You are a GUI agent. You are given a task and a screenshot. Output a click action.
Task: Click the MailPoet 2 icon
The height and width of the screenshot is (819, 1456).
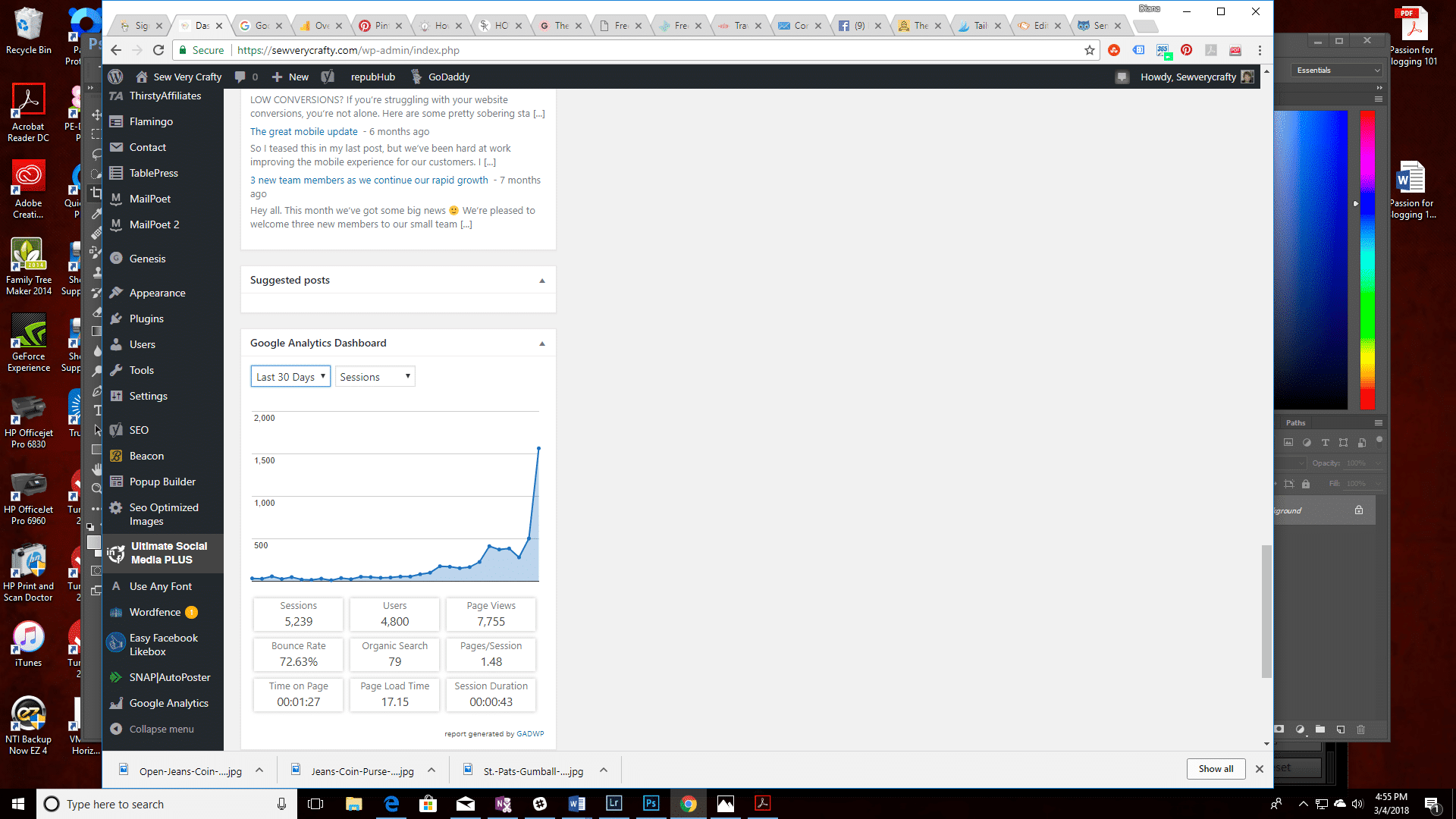point(116,224)
